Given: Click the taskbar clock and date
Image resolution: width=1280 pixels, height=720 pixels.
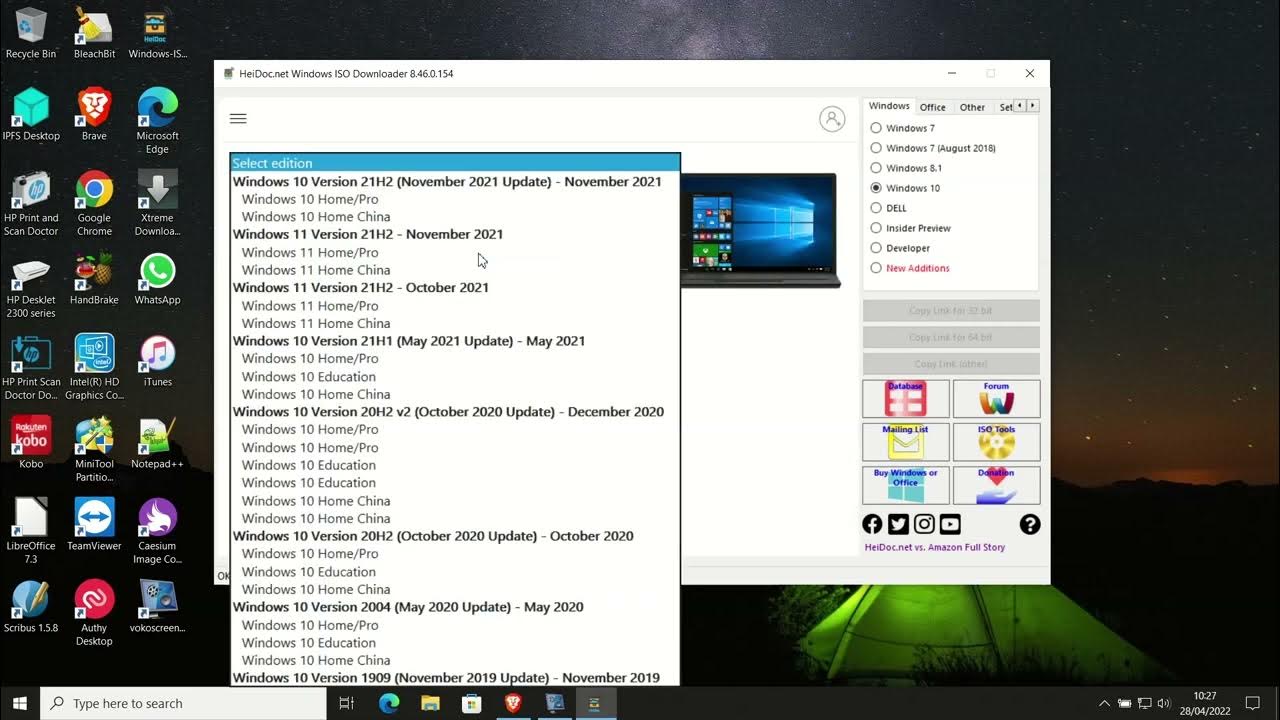Looking at the screenshot, I should point(1205,703).
